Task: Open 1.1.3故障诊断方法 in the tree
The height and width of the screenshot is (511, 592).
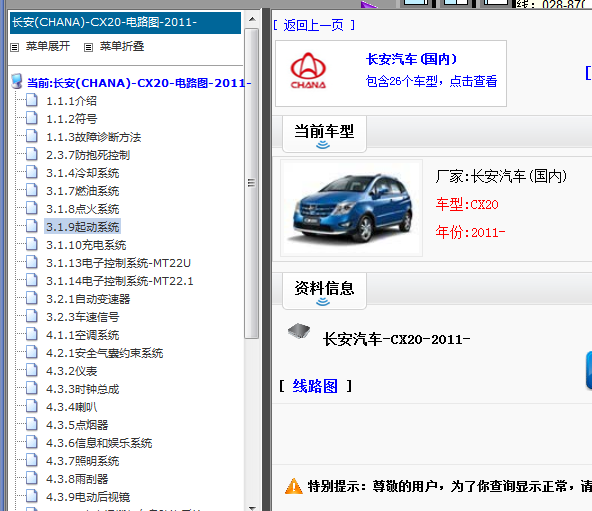Action: click(x=93, y=137)
